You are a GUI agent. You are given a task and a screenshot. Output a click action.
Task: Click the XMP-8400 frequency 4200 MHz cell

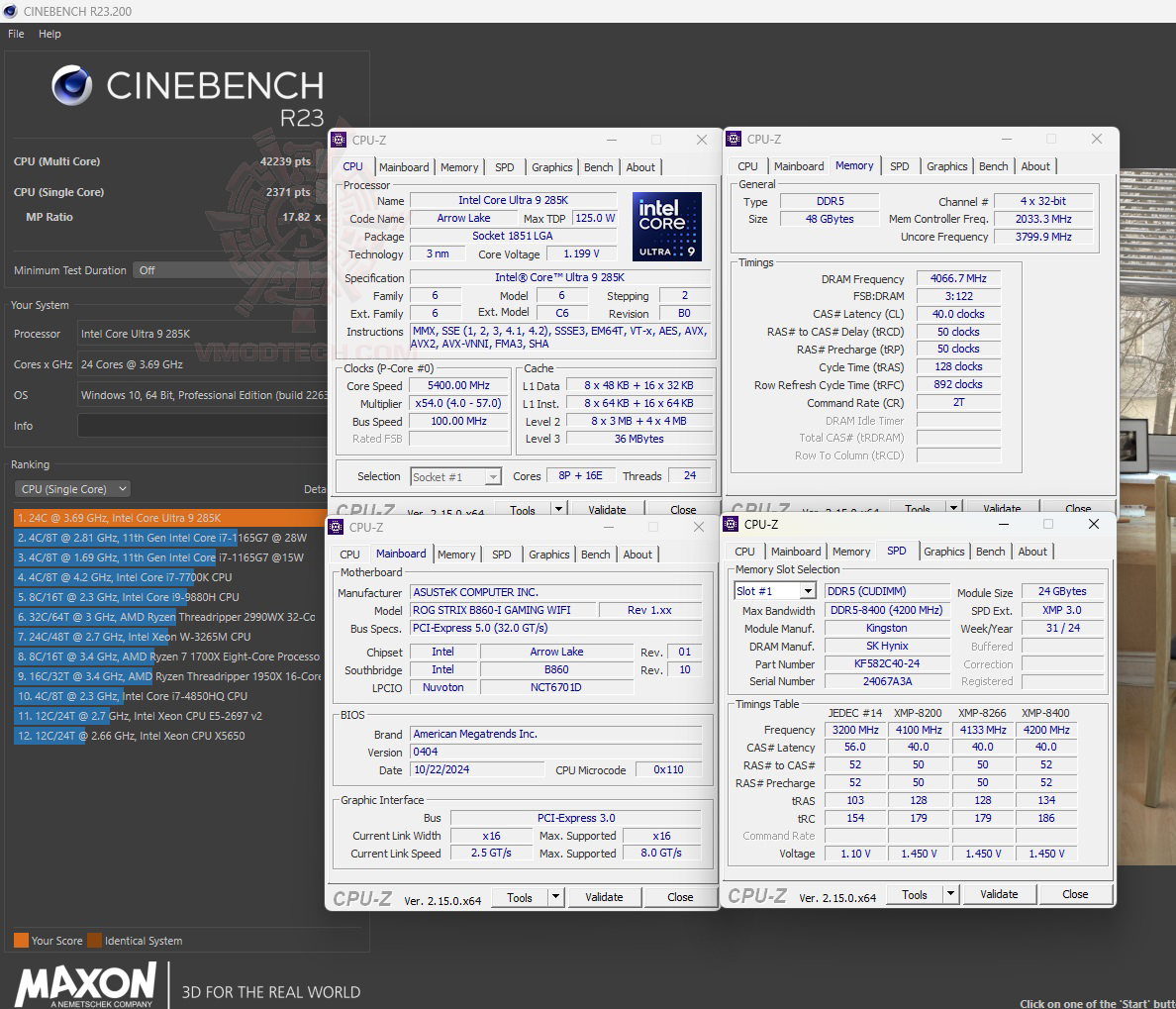point(1046,730)
